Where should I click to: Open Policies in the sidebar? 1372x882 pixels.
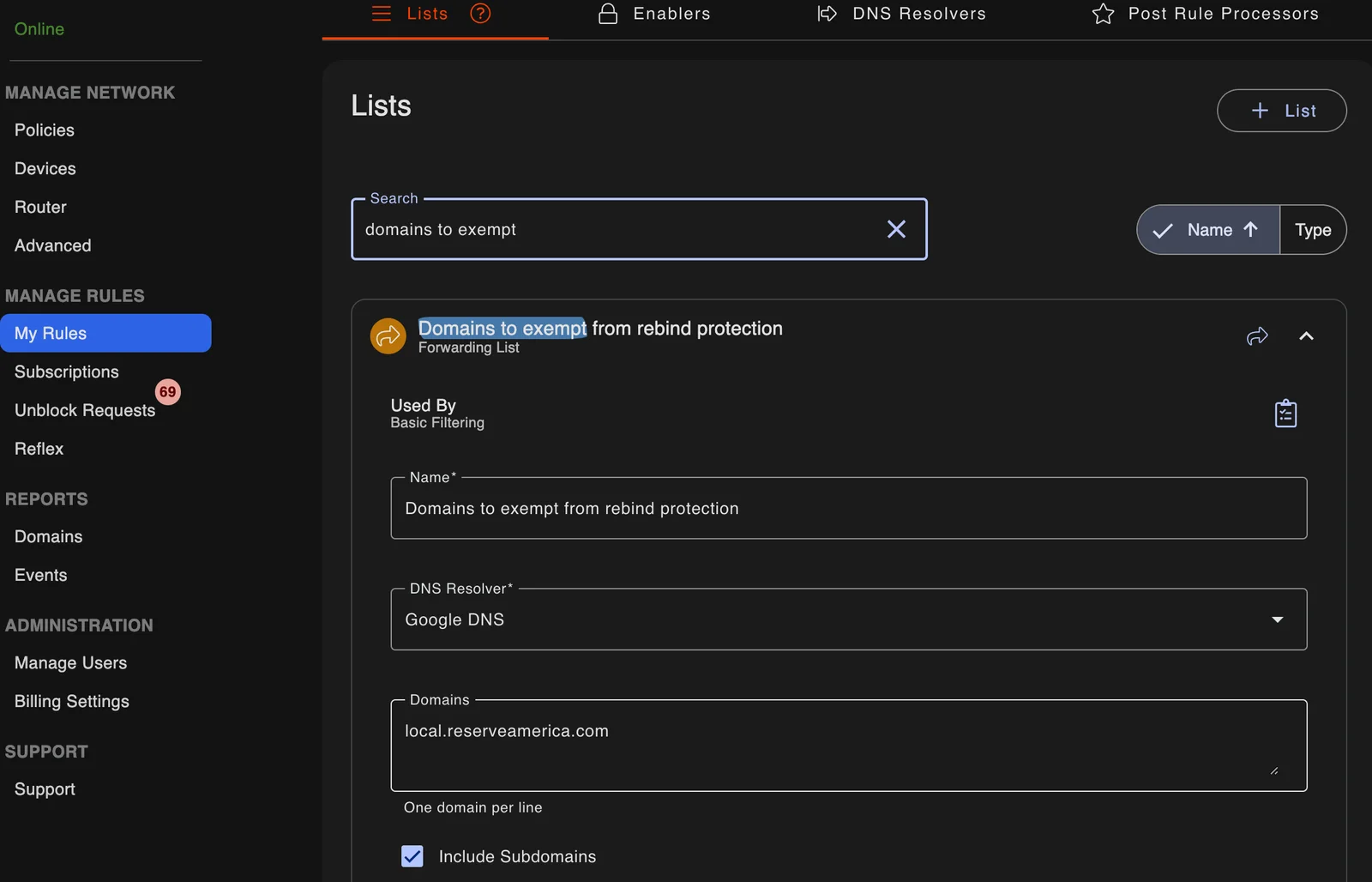point(45,130)
